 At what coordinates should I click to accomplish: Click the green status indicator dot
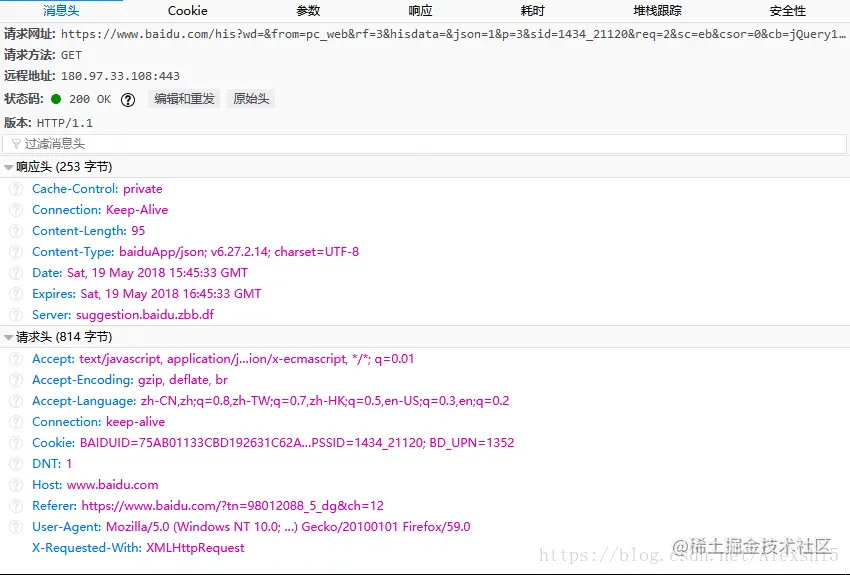[x=56, y=99]
